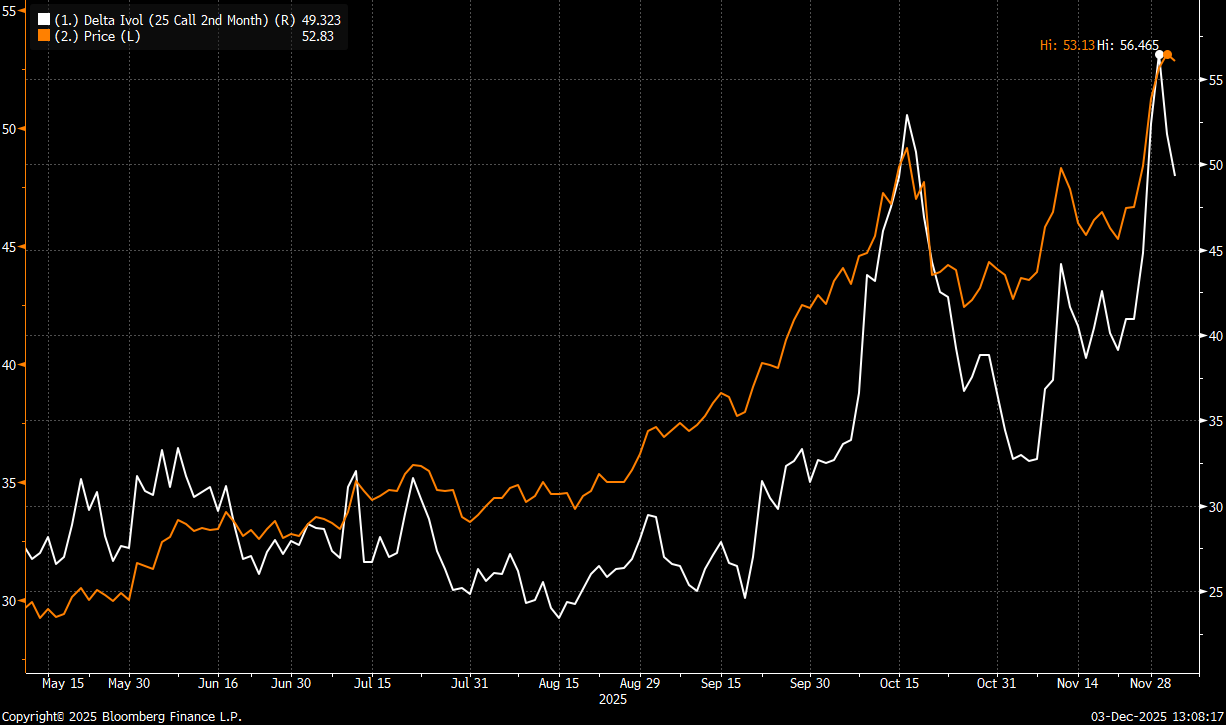Click the 'Oct 15' date axis label

(x=899, y=684)
